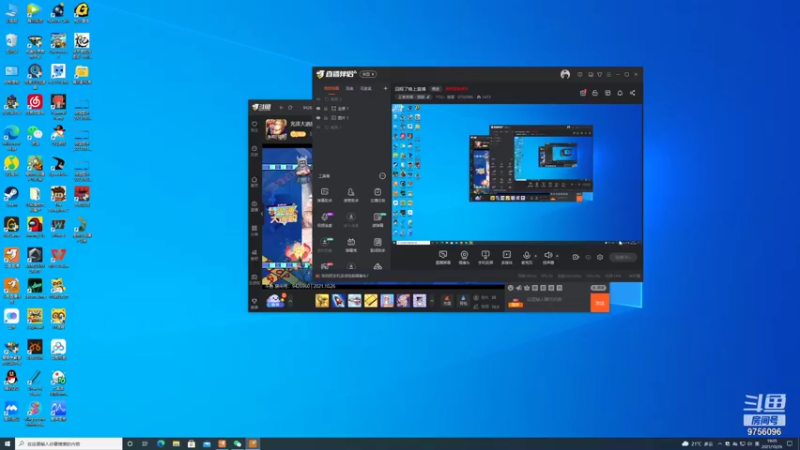Click the record camcorder icon in the streaming toolbar
This screenshot has width=800, height=450.
pyautogui.click(x=576, y=257)
